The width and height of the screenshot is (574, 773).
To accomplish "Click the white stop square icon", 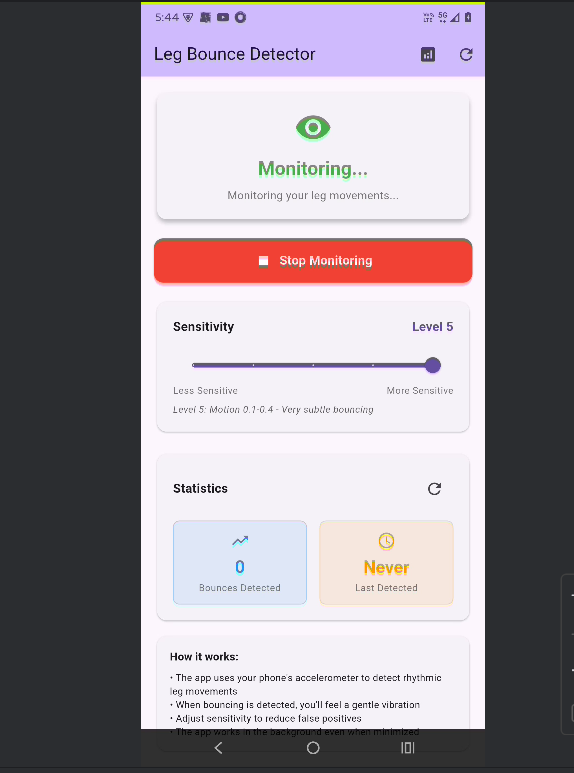I will (264, 261).
